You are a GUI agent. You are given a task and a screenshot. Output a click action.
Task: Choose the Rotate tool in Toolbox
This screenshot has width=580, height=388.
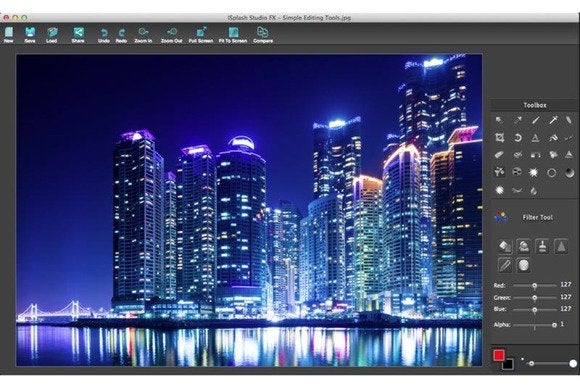517,138
